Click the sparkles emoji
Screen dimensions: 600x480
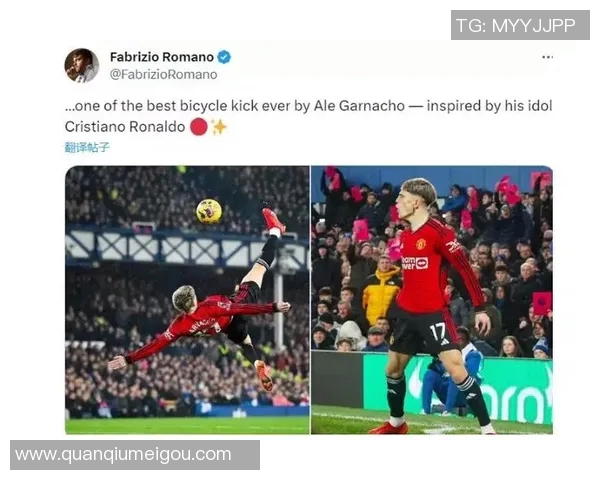coord(219,127)
